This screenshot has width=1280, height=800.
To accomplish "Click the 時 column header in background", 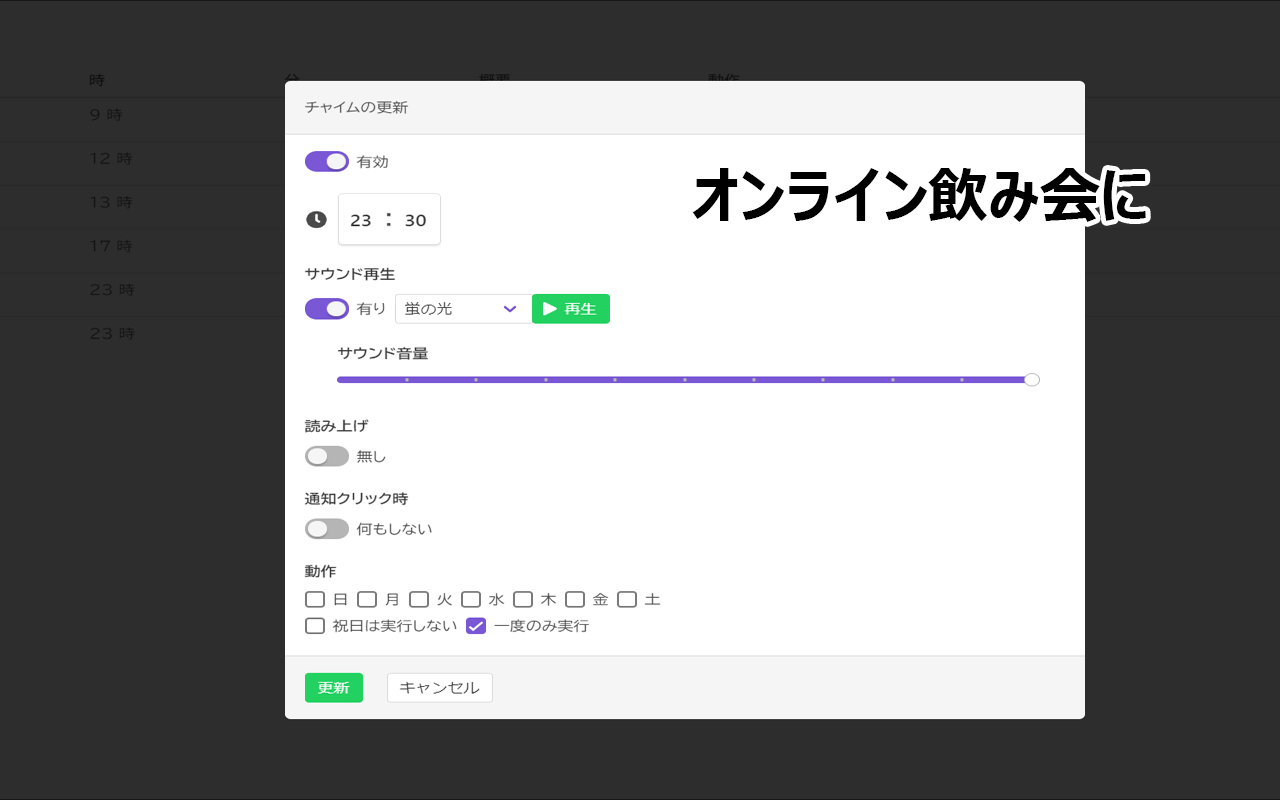I will coord(96,80).
